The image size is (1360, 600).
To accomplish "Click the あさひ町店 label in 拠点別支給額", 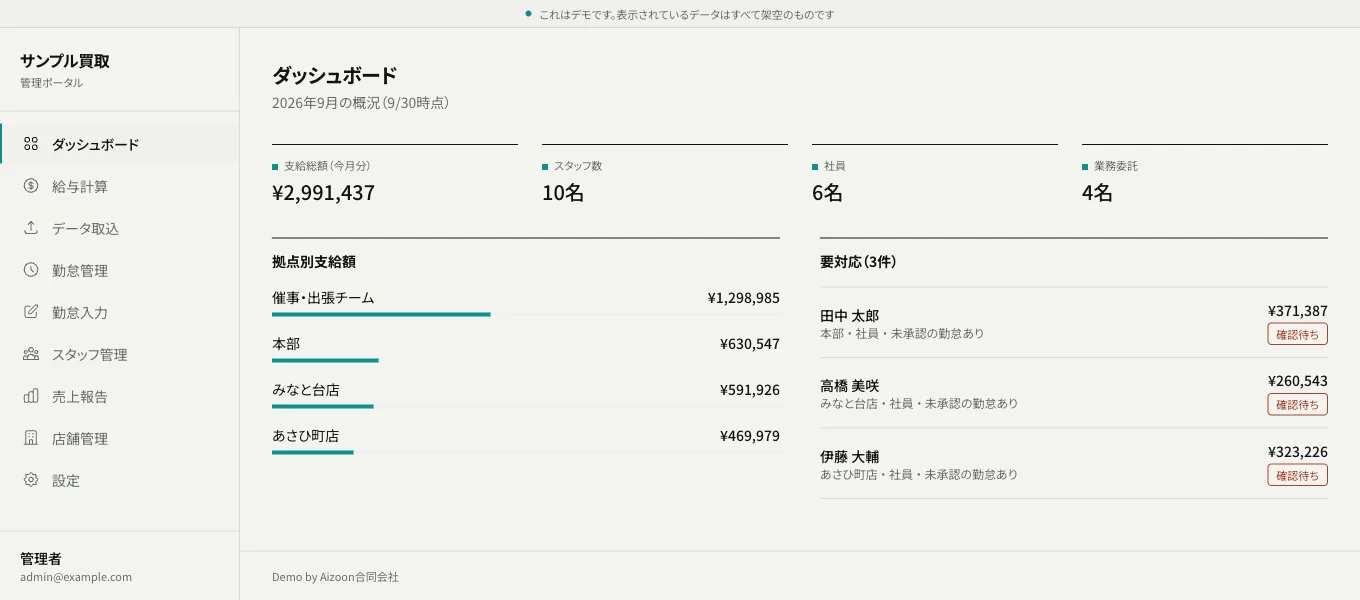I will [x=306, y=436].
